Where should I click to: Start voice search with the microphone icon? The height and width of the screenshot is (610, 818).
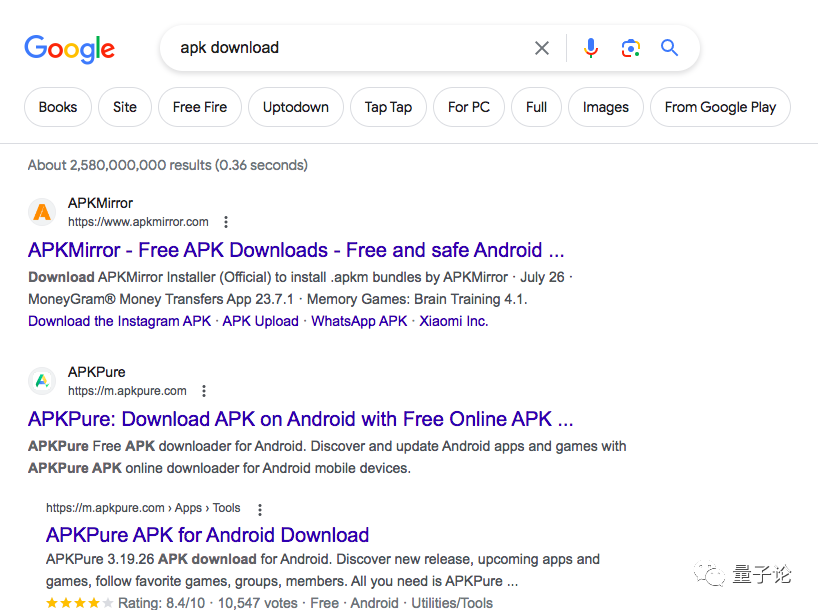(591, 48)
